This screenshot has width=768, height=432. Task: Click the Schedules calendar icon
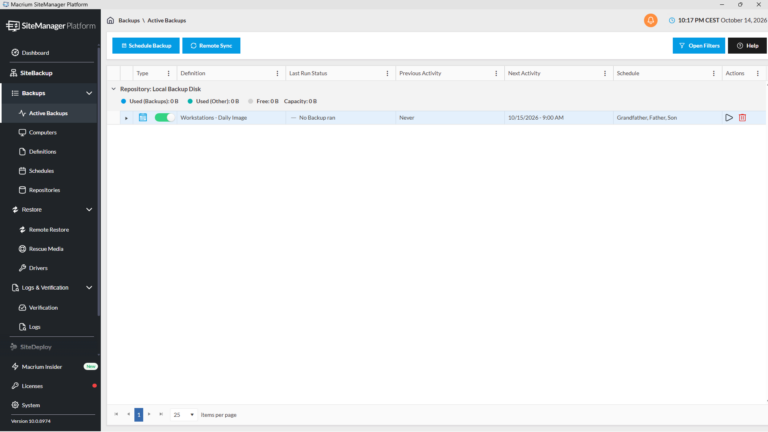tap(22, 171)
